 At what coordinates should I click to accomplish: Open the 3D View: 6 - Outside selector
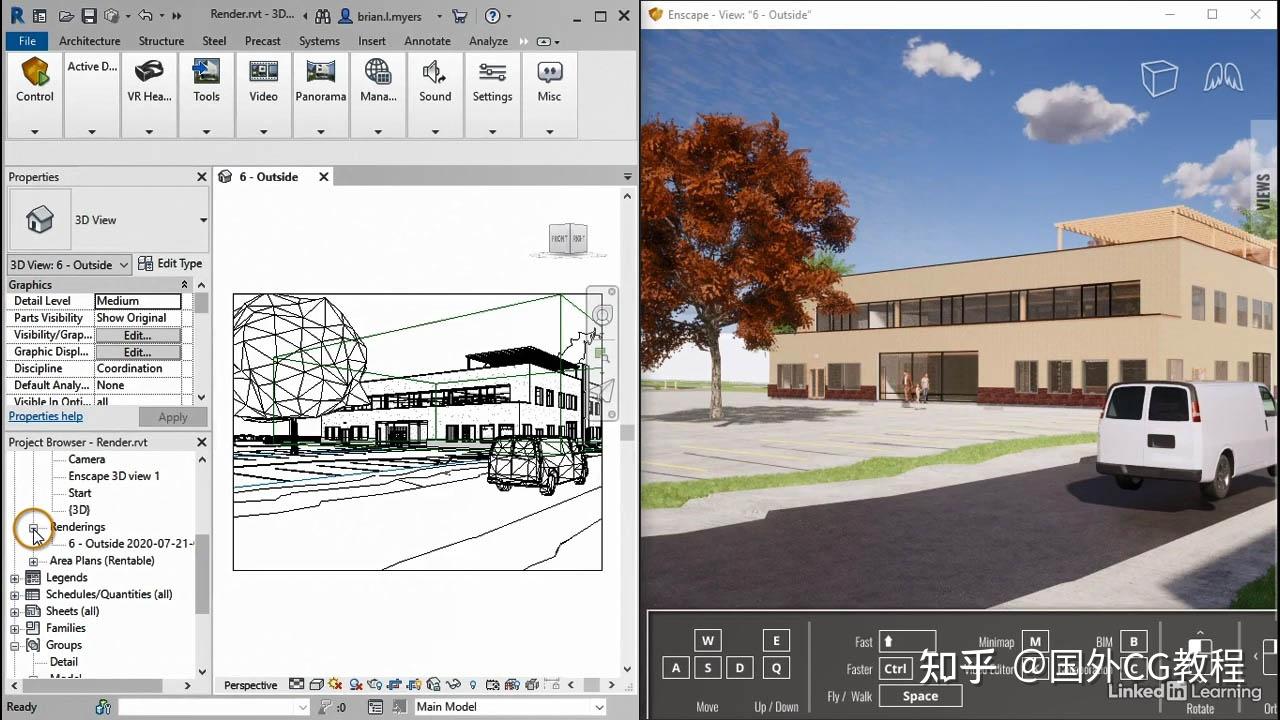(x=68, y=264)
